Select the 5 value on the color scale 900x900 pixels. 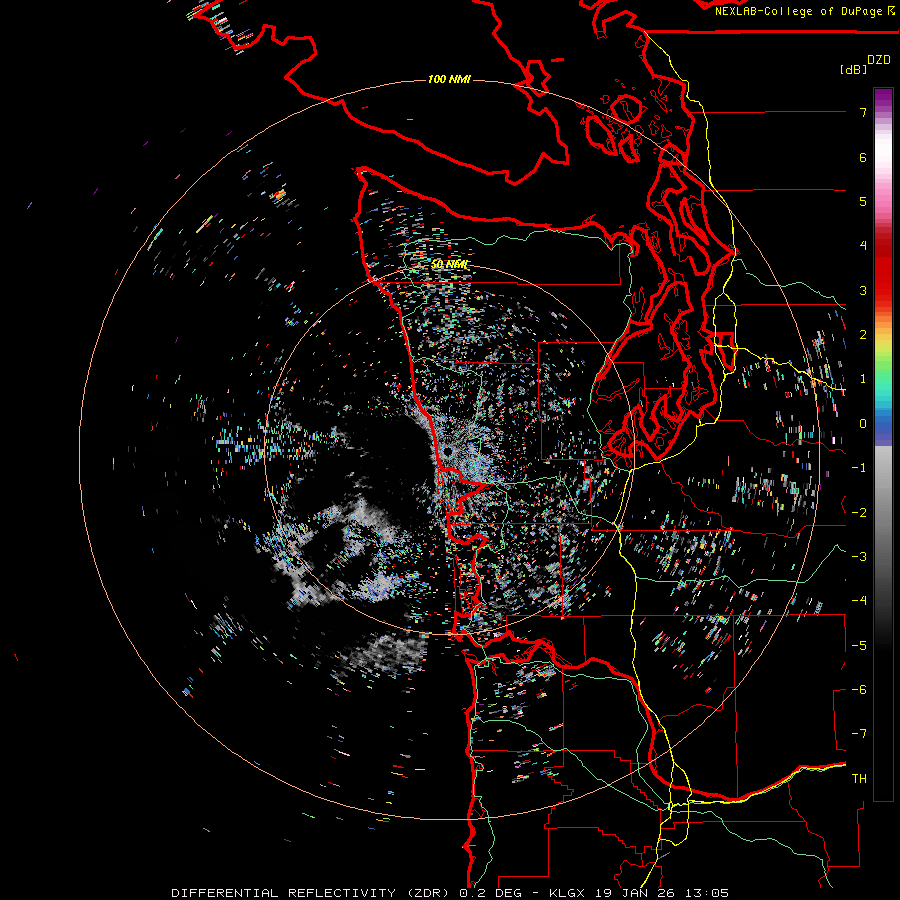863,201
